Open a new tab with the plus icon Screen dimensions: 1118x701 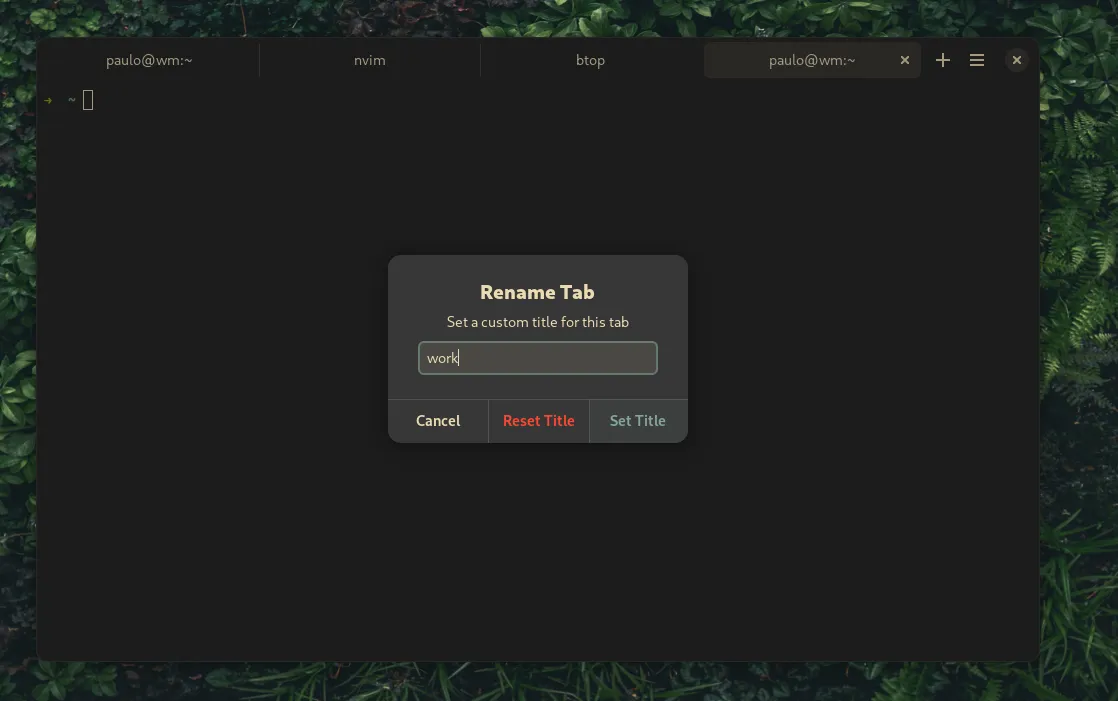point(942,60)
